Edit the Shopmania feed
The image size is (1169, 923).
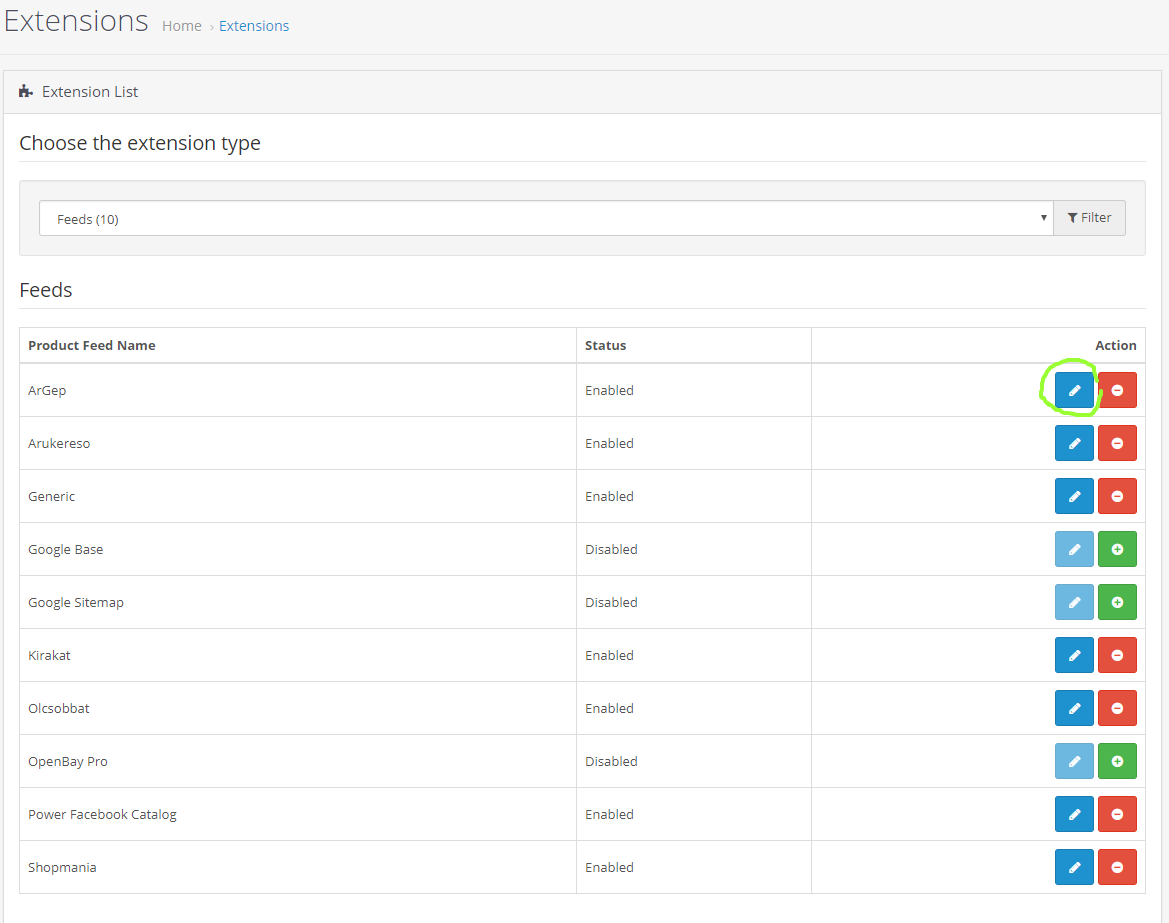pos(1074,866)
